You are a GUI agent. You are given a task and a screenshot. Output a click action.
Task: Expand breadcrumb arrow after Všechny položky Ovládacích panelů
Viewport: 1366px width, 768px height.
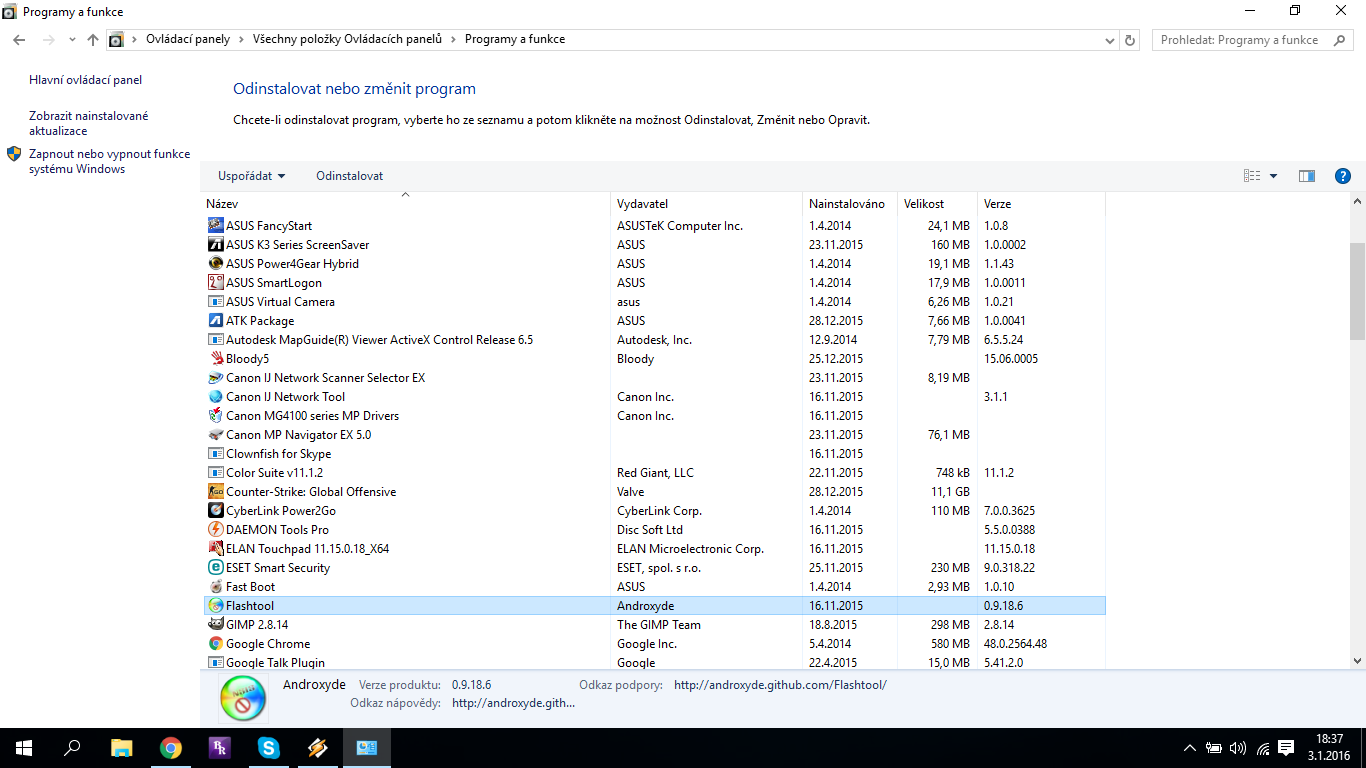point(453,40)
